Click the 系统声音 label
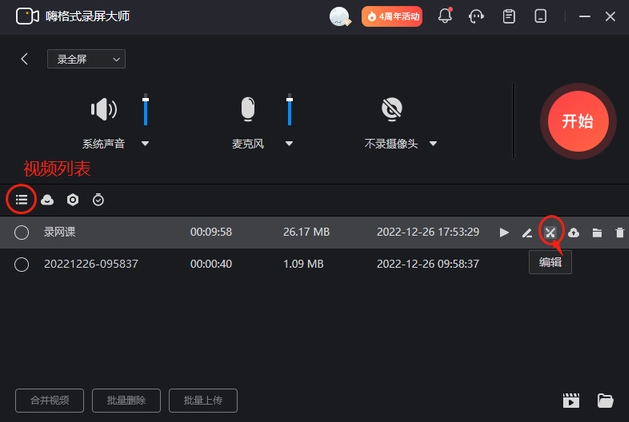This screenshot has height=422, width=629. [x=103, y=144]
